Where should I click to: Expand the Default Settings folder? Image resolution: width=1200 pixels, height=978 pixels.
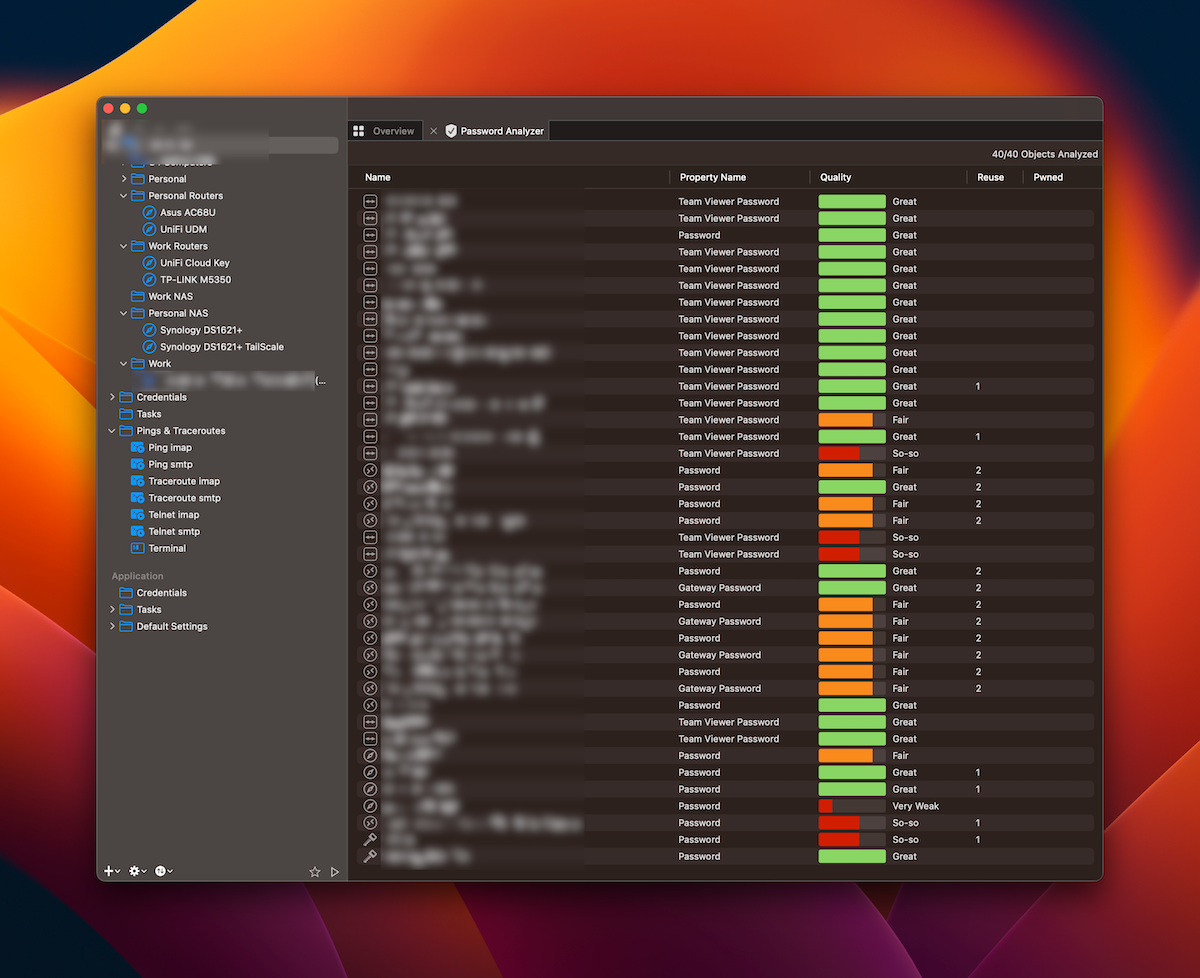(x=112, y=626)
